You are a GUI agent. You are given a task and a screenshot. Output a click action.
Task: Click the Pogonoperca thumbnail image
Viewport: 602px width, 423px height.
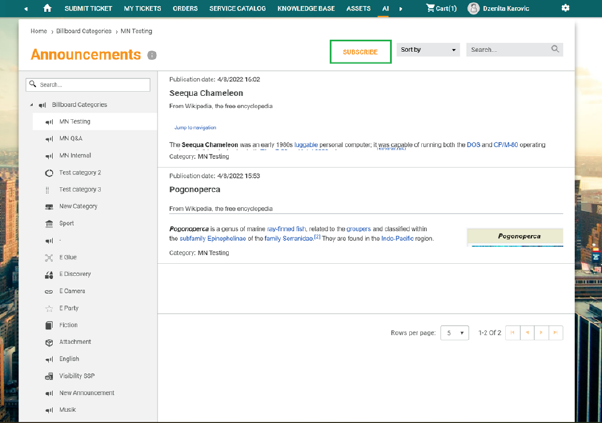click(x=514, y=237)
